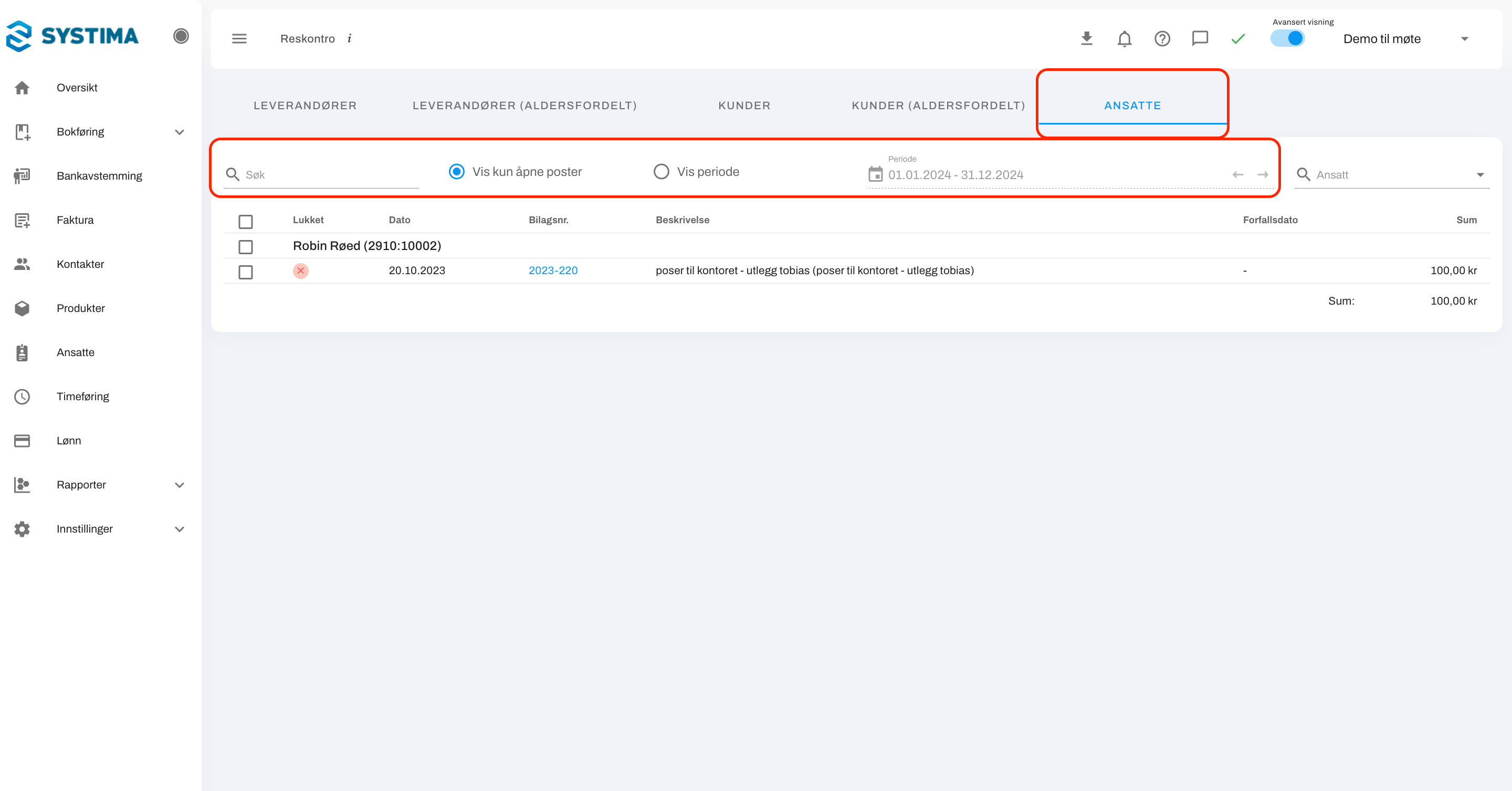Viewport: 1512px width, 791px height.
Task: Click the Søk search field
Action: [x=329, y=174]
